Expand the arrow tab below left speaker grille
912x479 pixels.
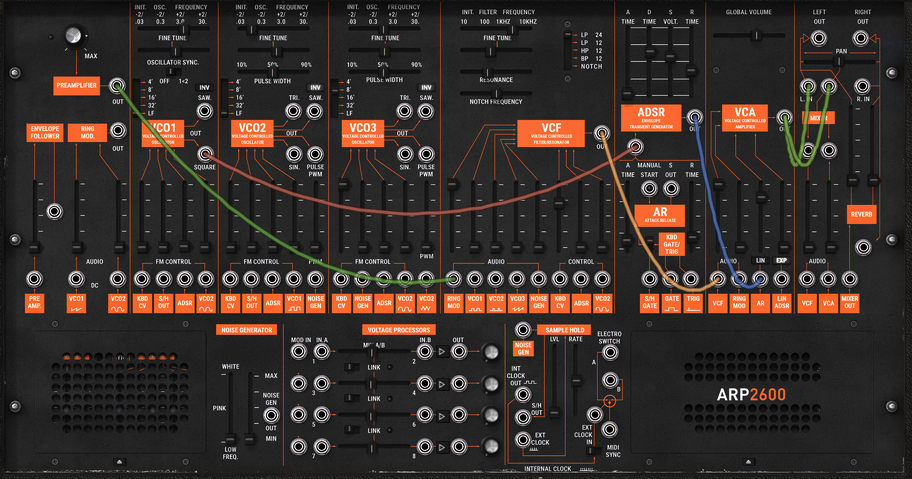pyautogui.click(x=120, y=462)
